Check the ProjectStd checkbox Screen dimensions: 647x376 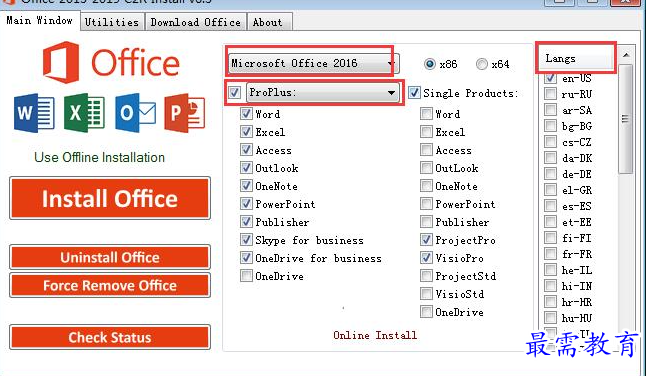(426, 275)
